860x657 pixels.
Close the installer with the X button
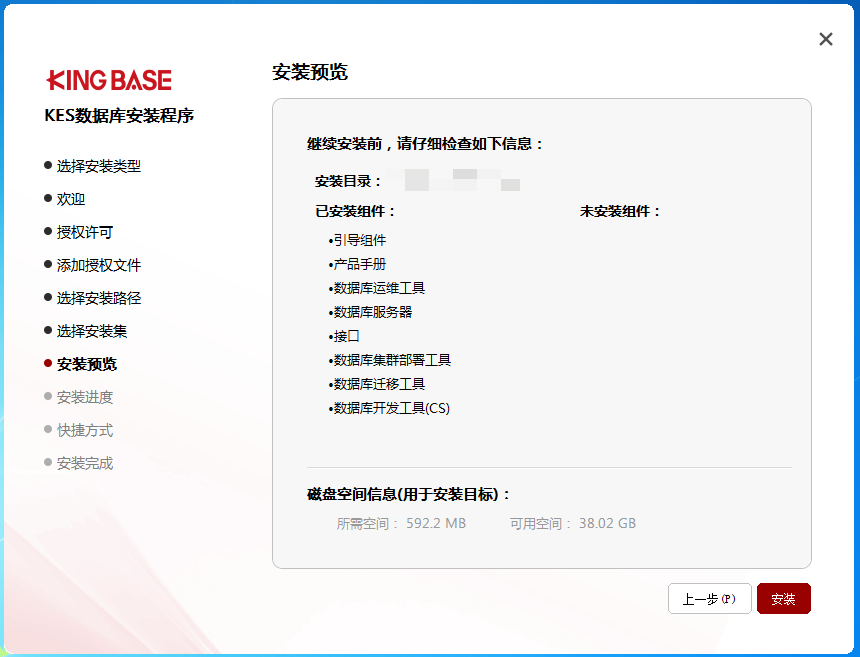tap(825, 39)
